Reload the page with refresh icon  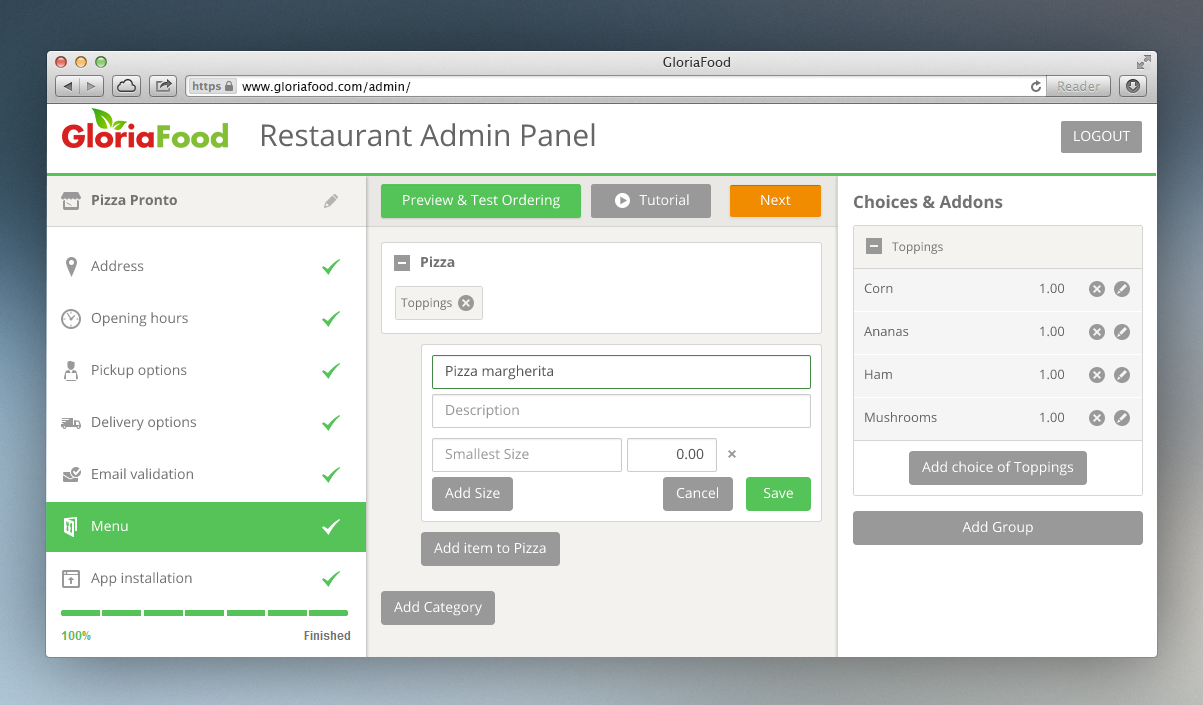click(1036, 87)
